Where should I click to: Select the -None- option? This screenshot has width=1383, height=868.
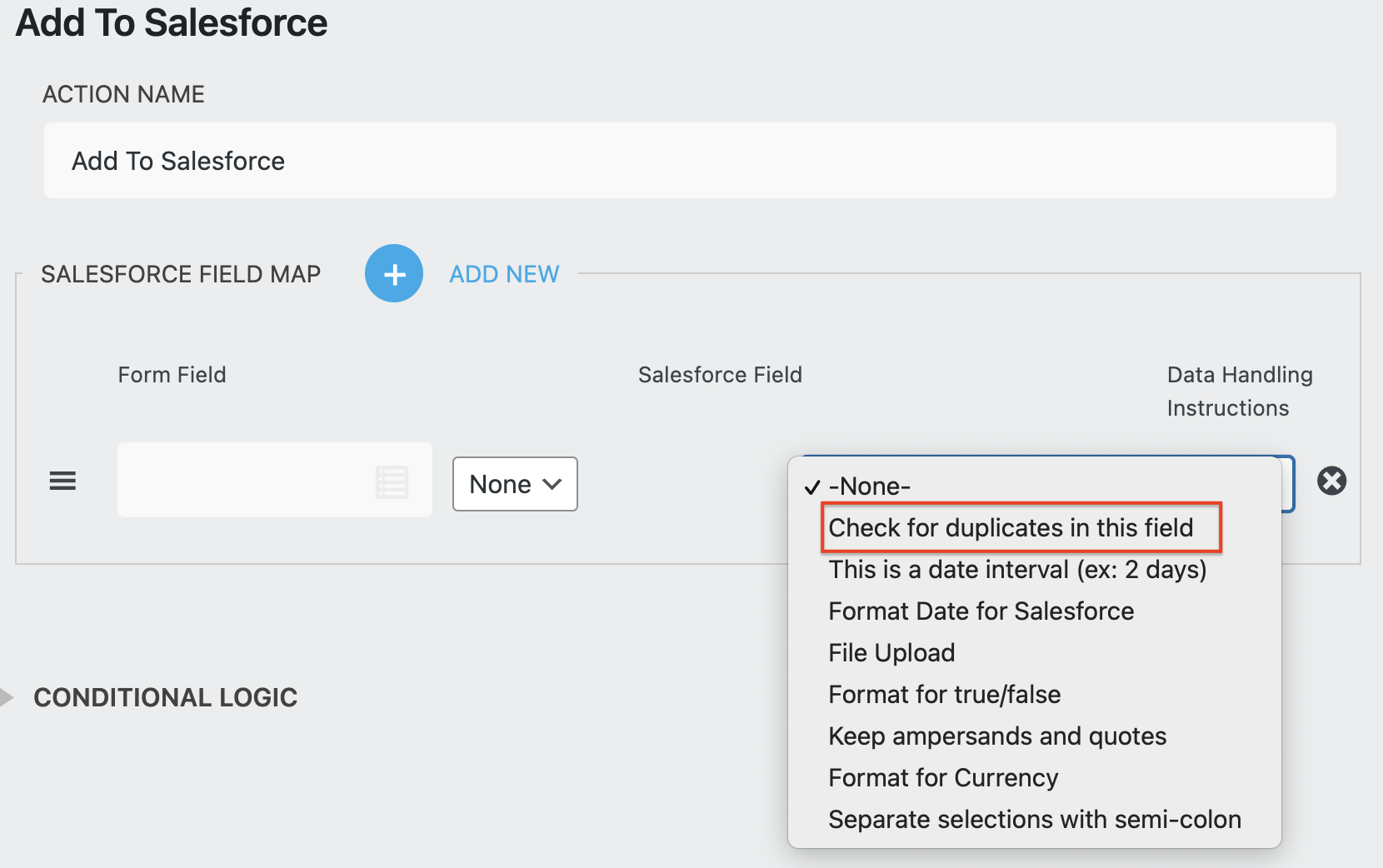coord(868,486)
